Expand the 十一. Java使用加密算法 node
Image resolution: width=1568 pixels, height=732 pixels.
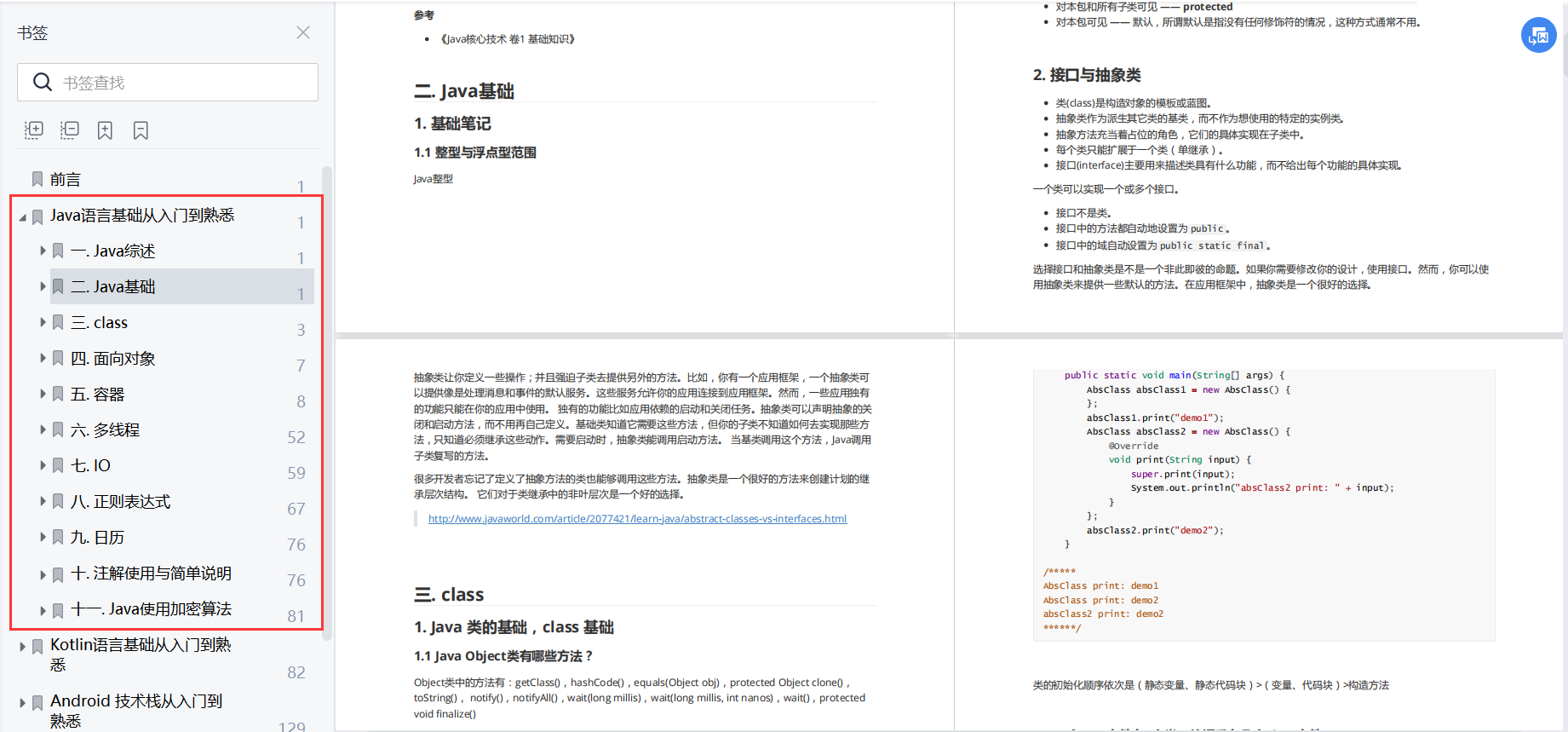click(43, 611)
